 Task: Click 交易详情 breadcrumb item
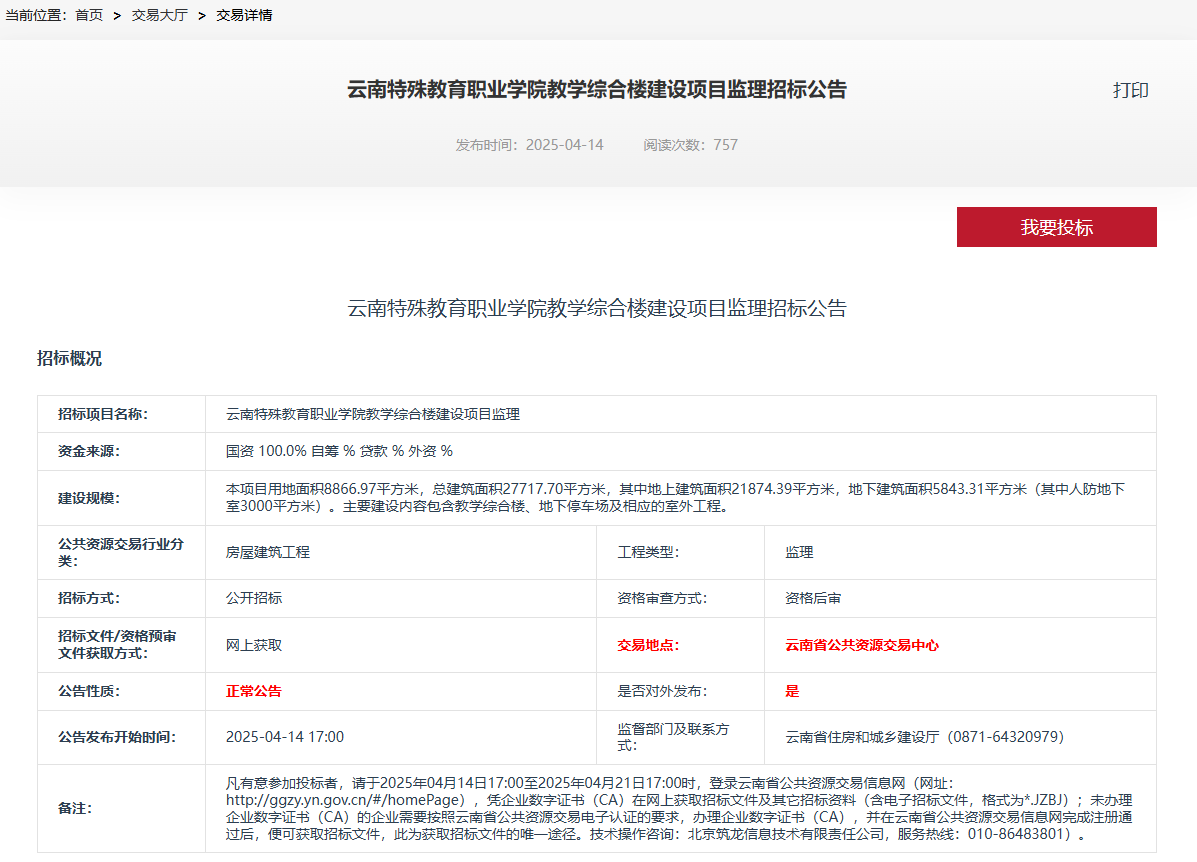tap(244, 15)
